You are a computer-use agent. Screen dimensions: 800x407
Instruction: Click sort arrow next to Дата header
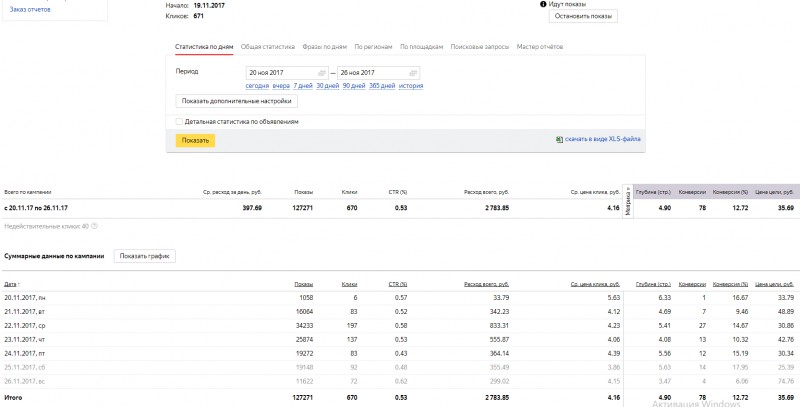pyautogui.click(x=19, y=285)
